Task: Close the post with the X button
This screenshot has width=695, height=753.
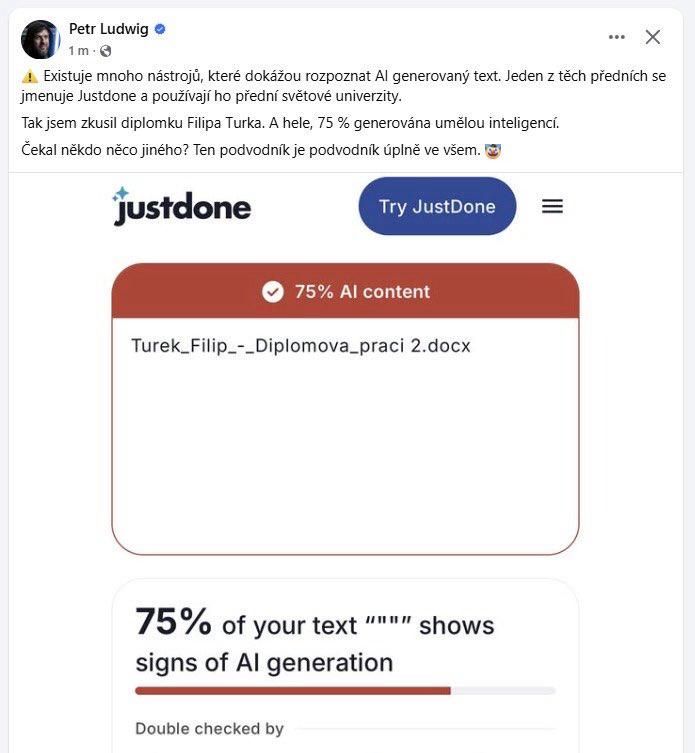Action: point(653,37)
